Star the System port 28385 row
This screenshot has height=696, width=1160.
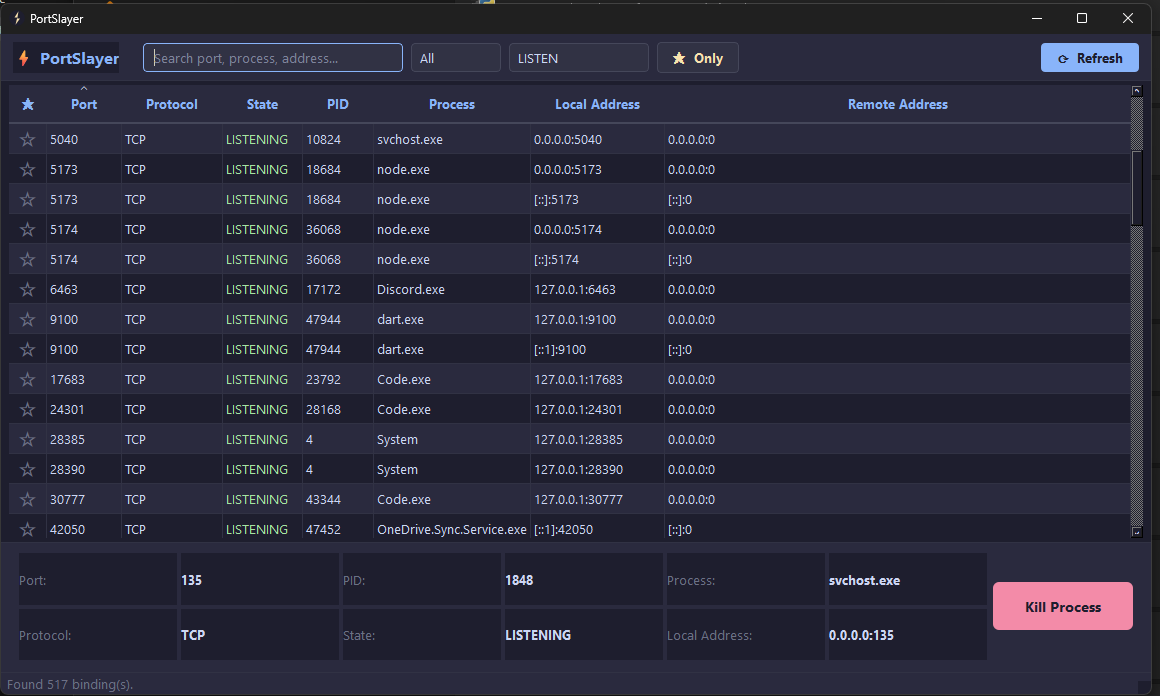coord(27,439)
